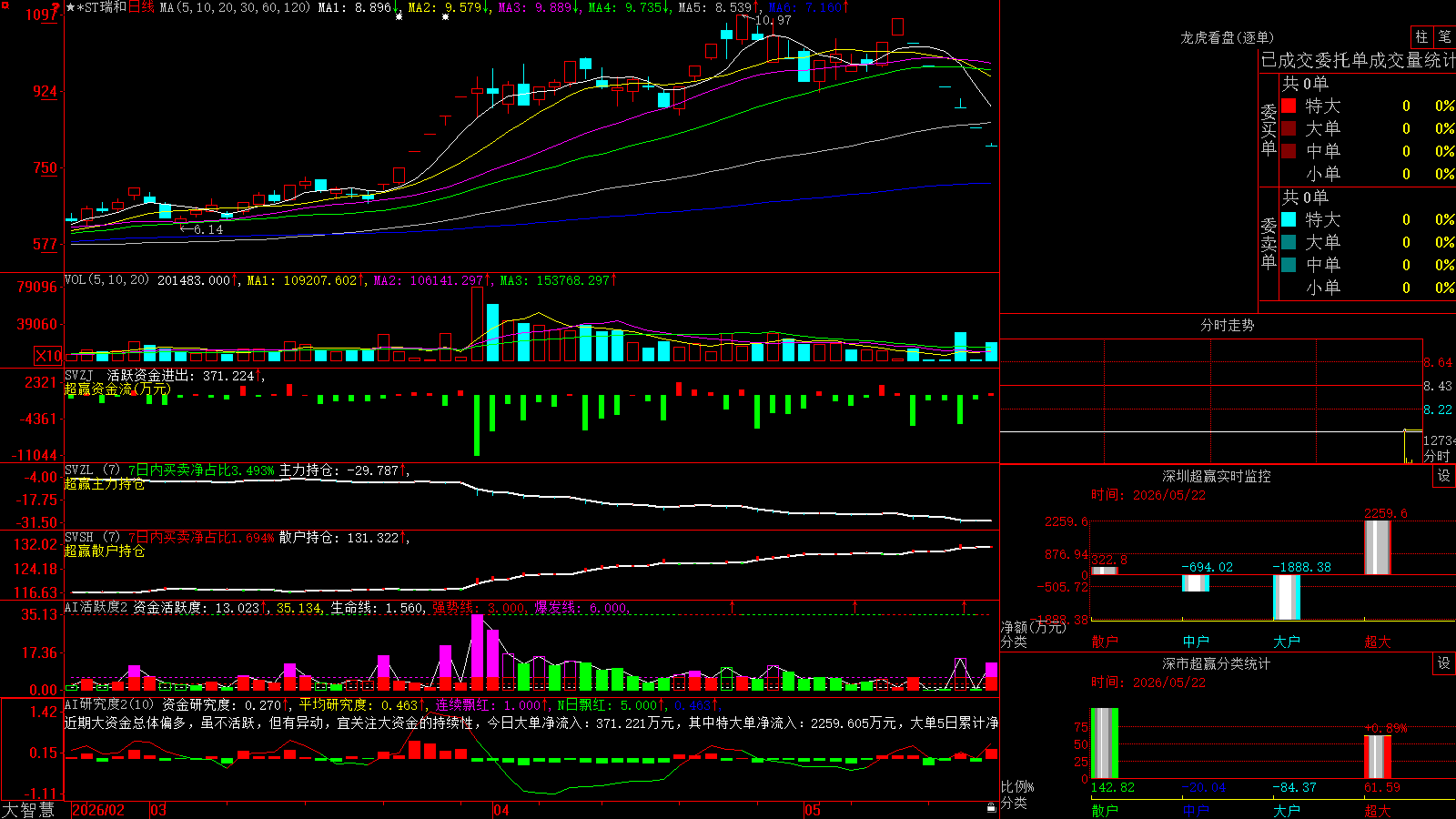Select the AI研究度2(10) indicator label
Image resolution: width=1456 pixels, height=819 pixels.
109,704
